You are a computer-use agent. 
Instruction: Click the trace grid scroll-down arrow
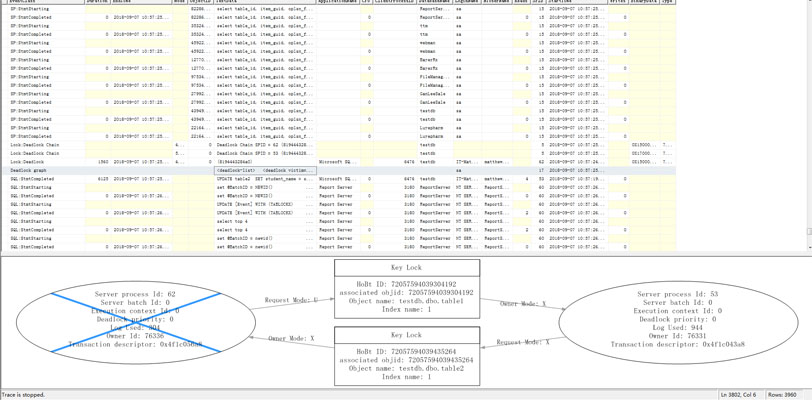809,249
